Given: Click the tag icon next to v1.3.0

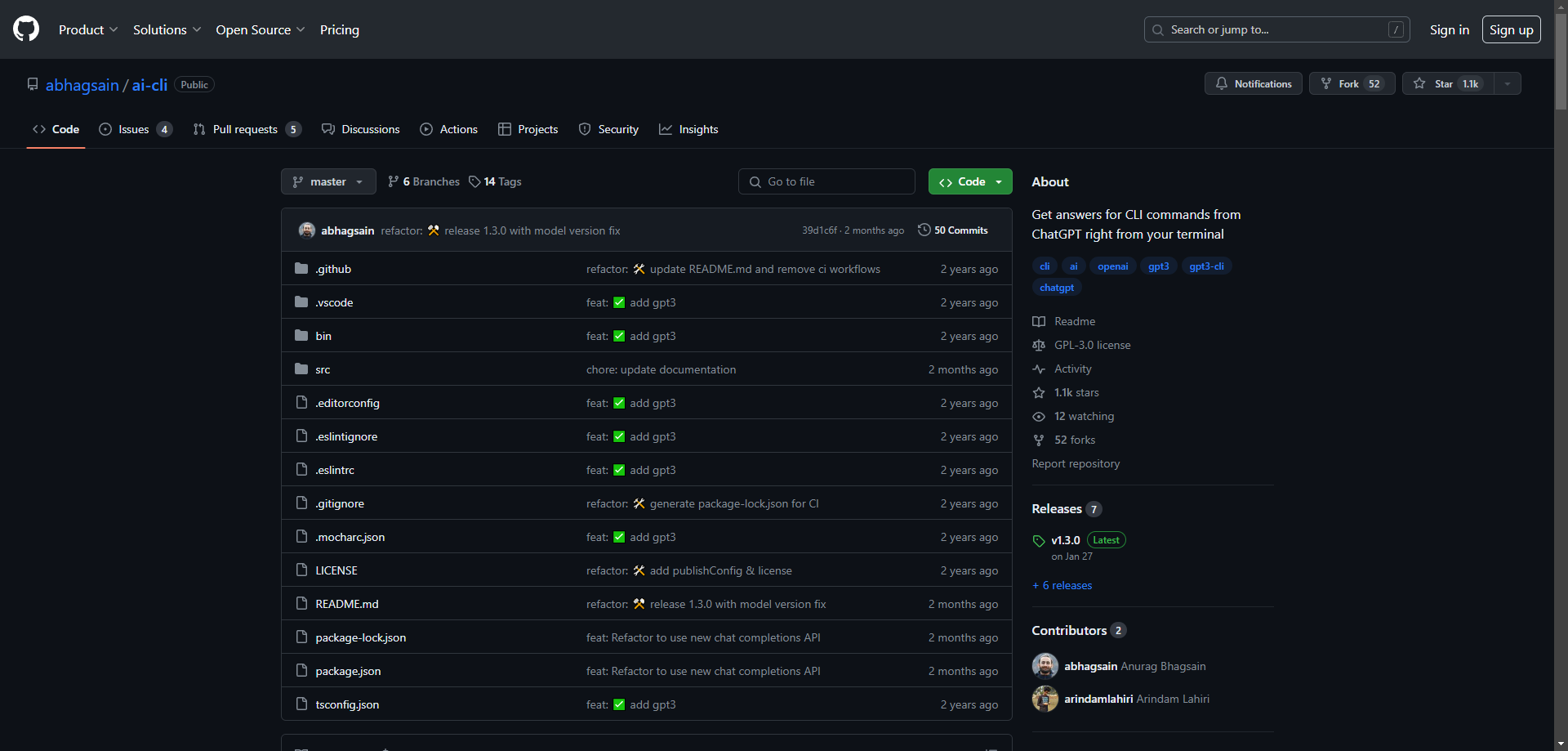Looking at the screenshot, I should tap(1039, 540).
